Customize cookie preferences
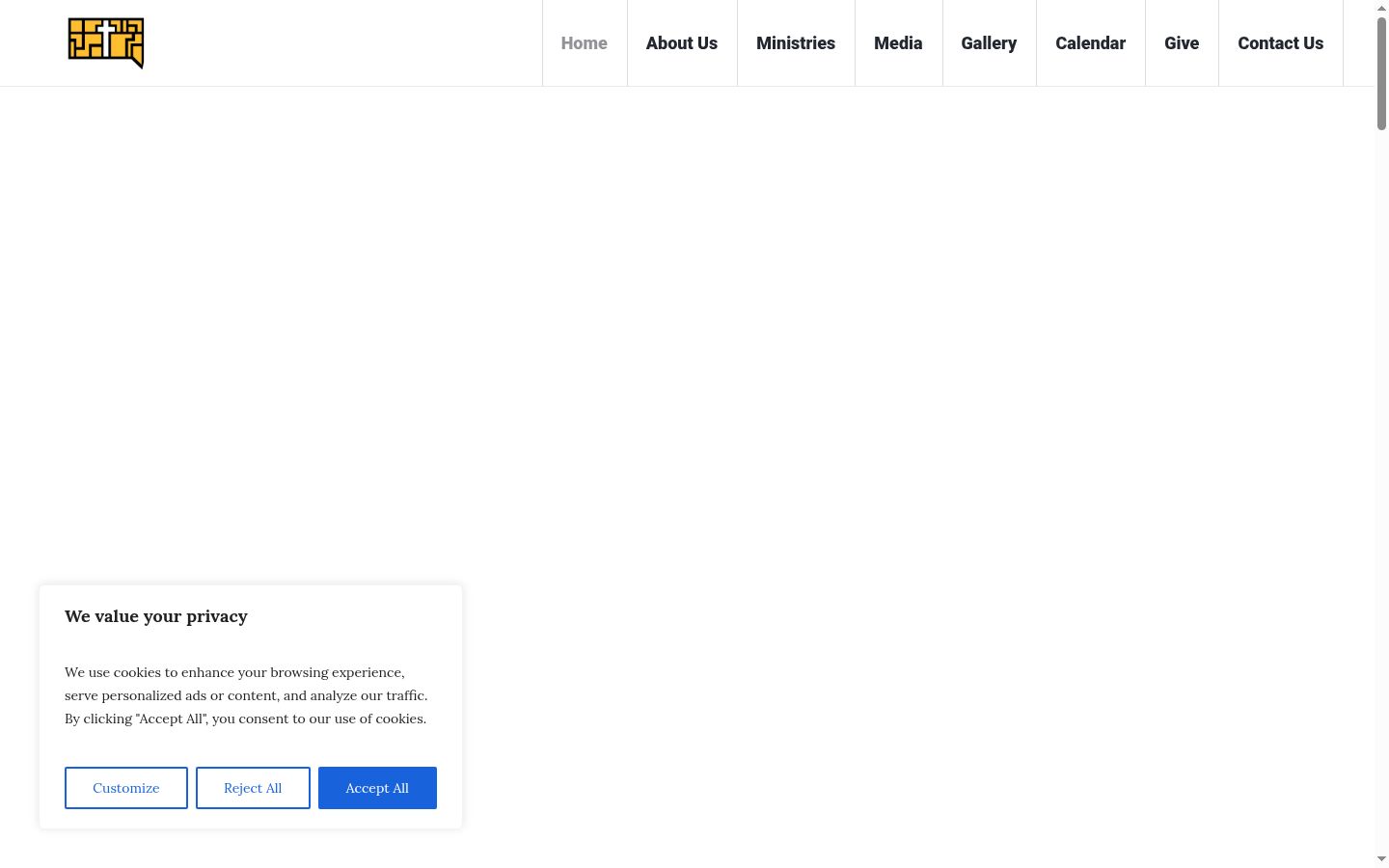The height and width of the screenshot is (868, 1389). (126, 788)
